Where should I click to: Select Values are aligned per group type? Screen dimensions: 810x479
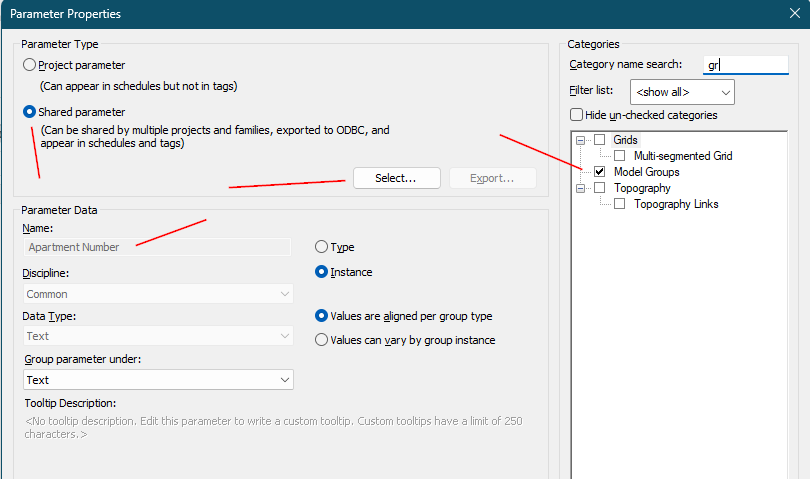pyautogui.click(x=321, y=316)
